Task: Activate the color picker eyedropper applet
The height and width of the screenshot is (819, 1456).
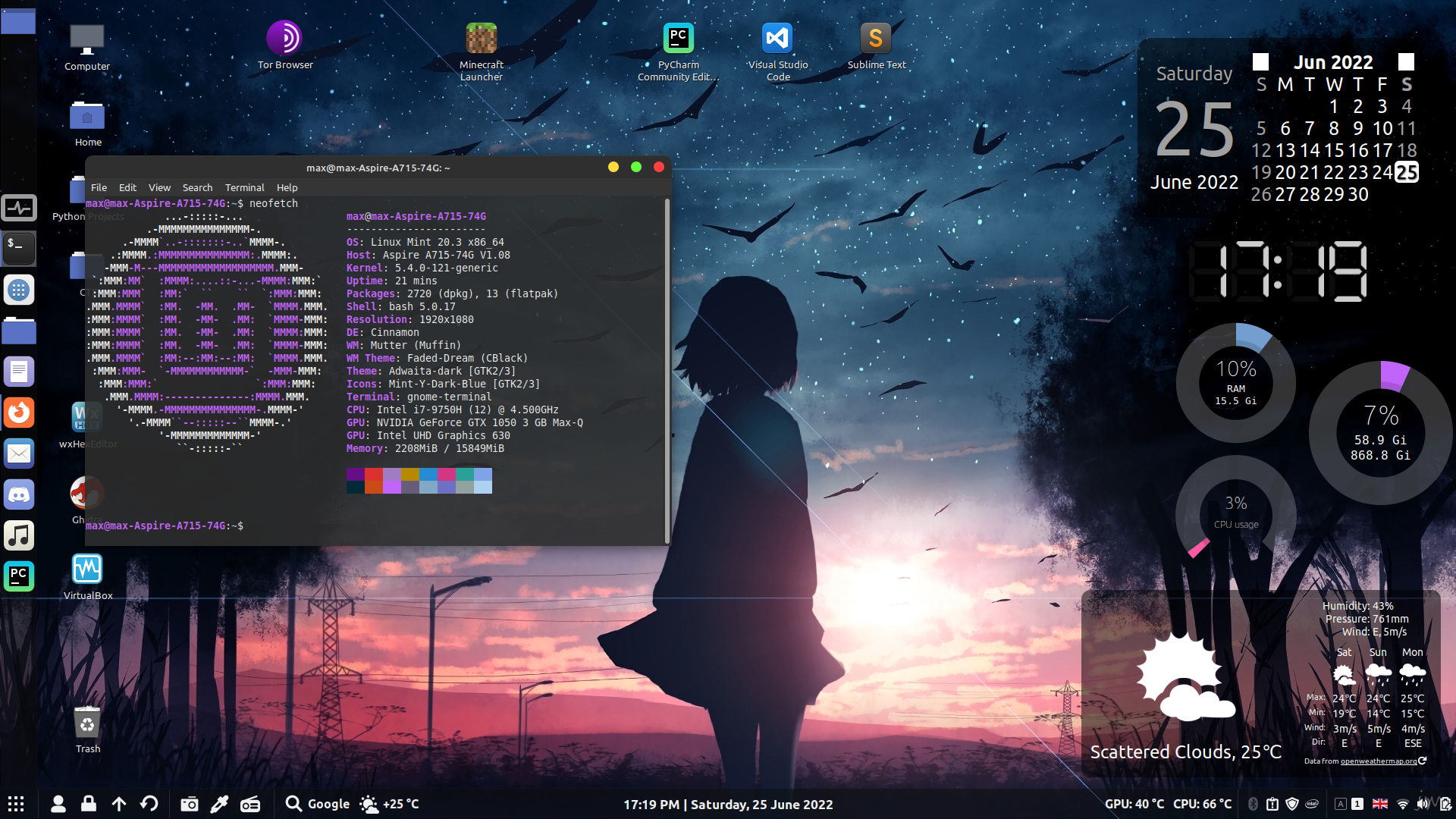Action: pos(220,804)
